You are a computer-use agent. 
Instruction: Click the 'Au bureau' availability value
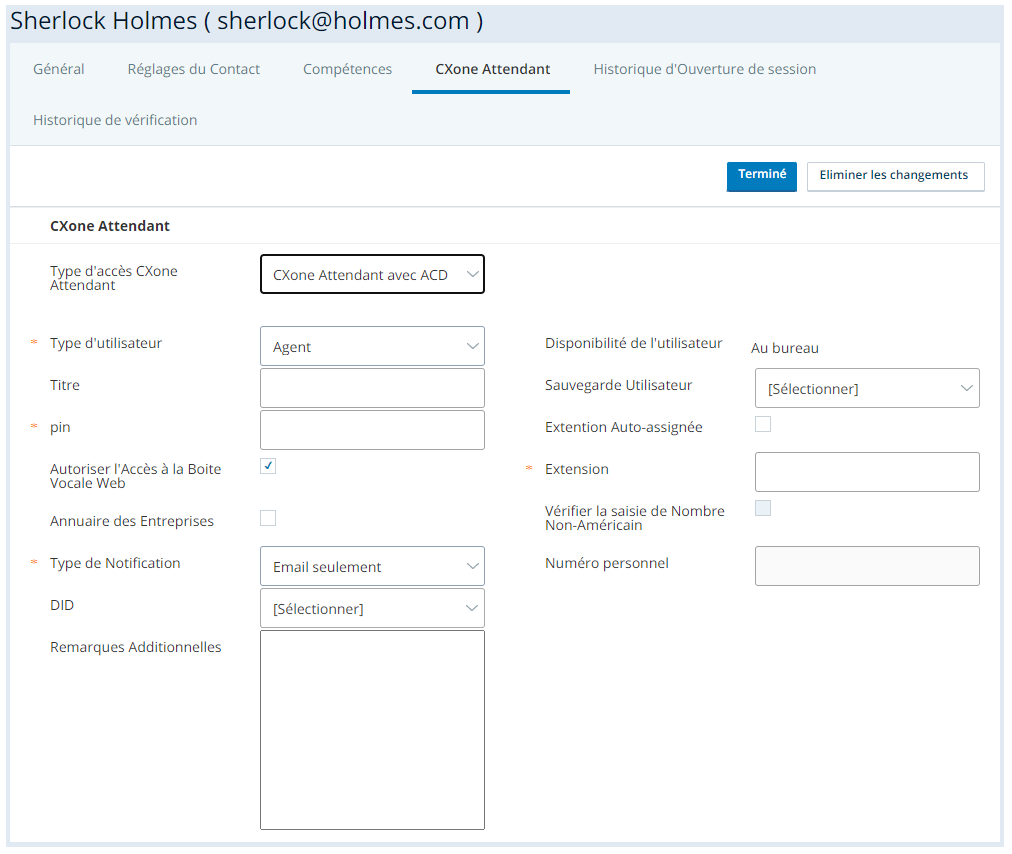[785, 349]
